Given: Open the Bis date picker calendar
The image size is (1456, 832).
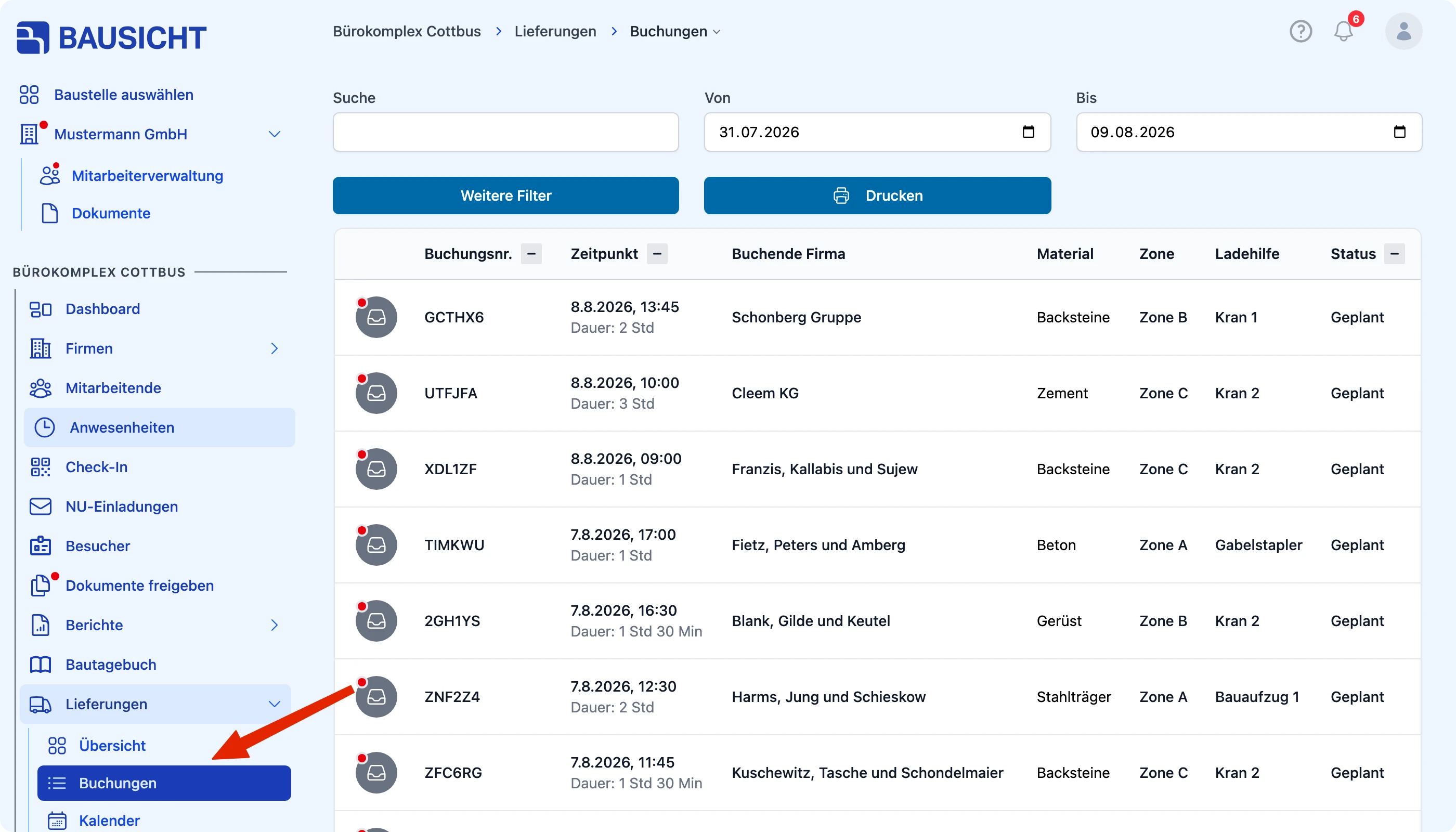Looking at the screenshot, I should [x=1399, y=132].
